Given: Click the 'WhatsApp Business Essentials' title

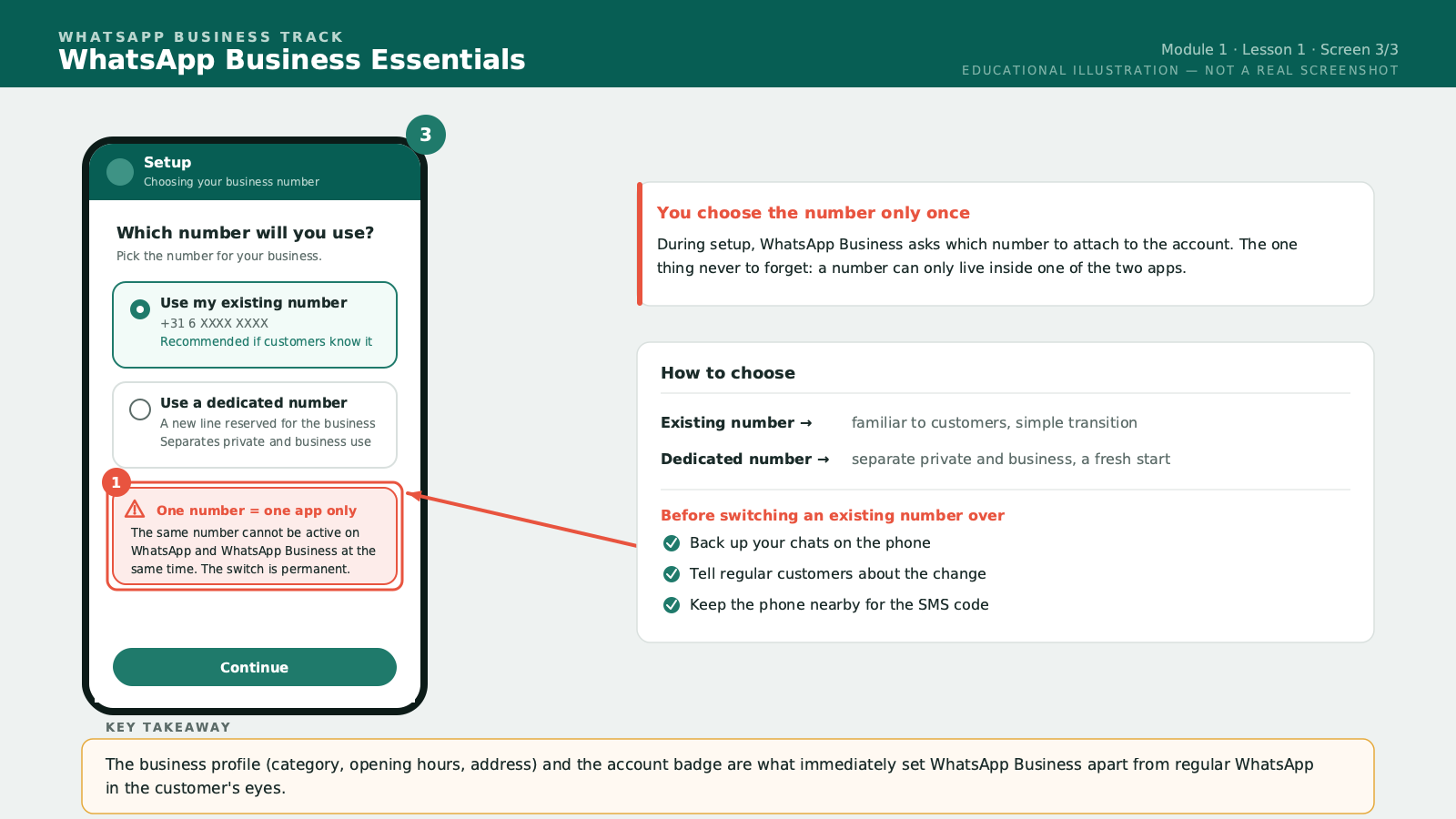Looking at the screenshot, I should [292, 59].
